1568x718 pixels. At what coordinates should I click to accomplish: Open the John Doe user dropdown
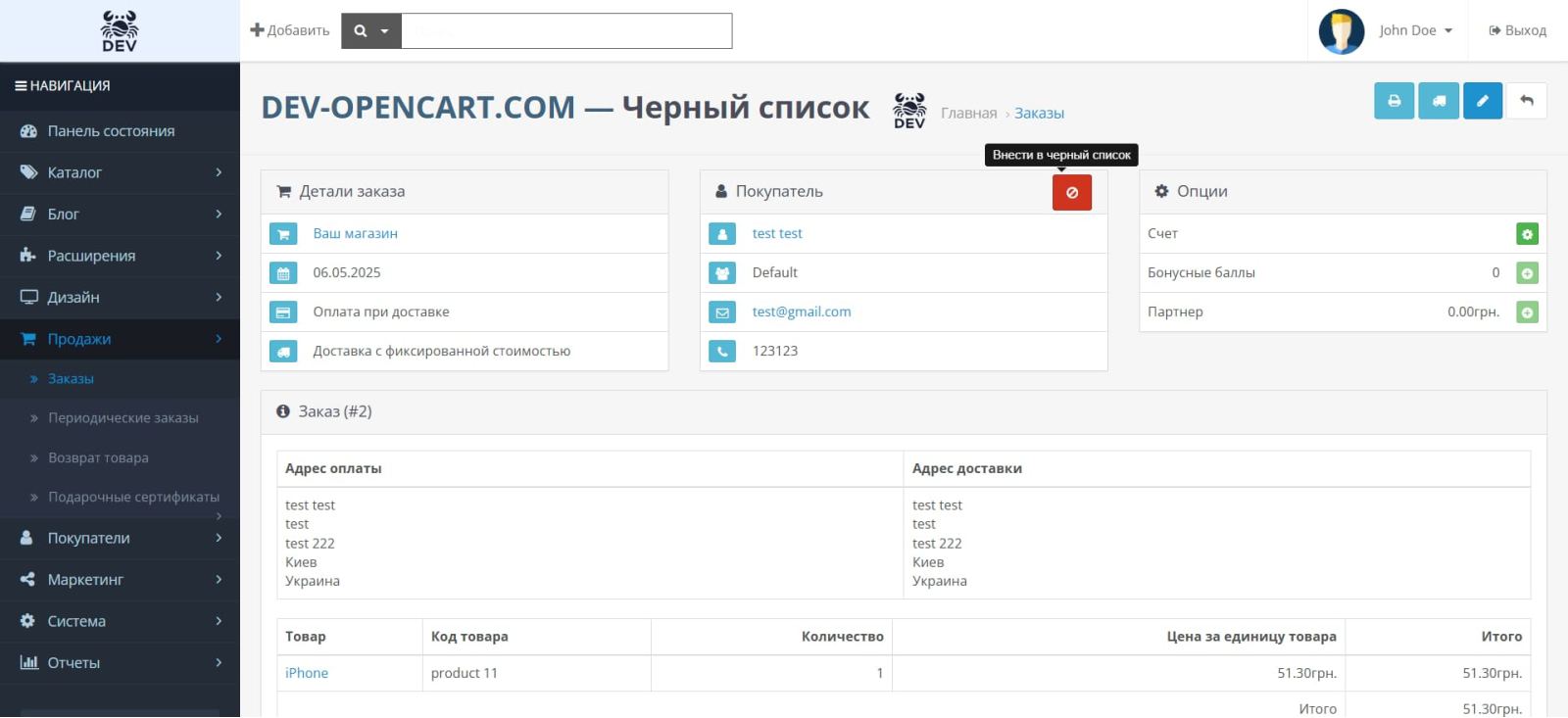point(1416,30)
